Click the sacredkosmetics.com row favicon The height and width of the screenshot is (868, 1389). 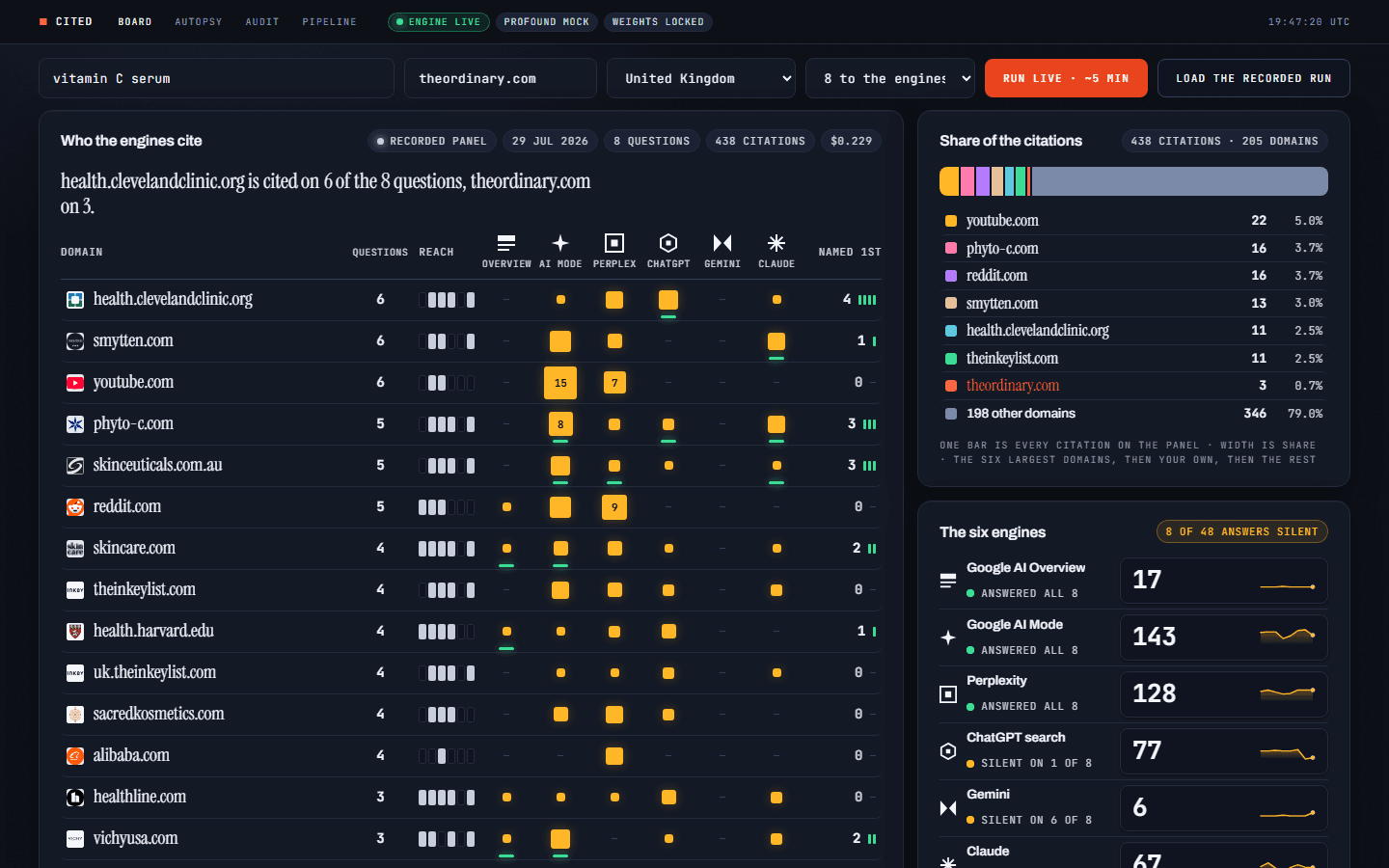[x=75, y=715]
